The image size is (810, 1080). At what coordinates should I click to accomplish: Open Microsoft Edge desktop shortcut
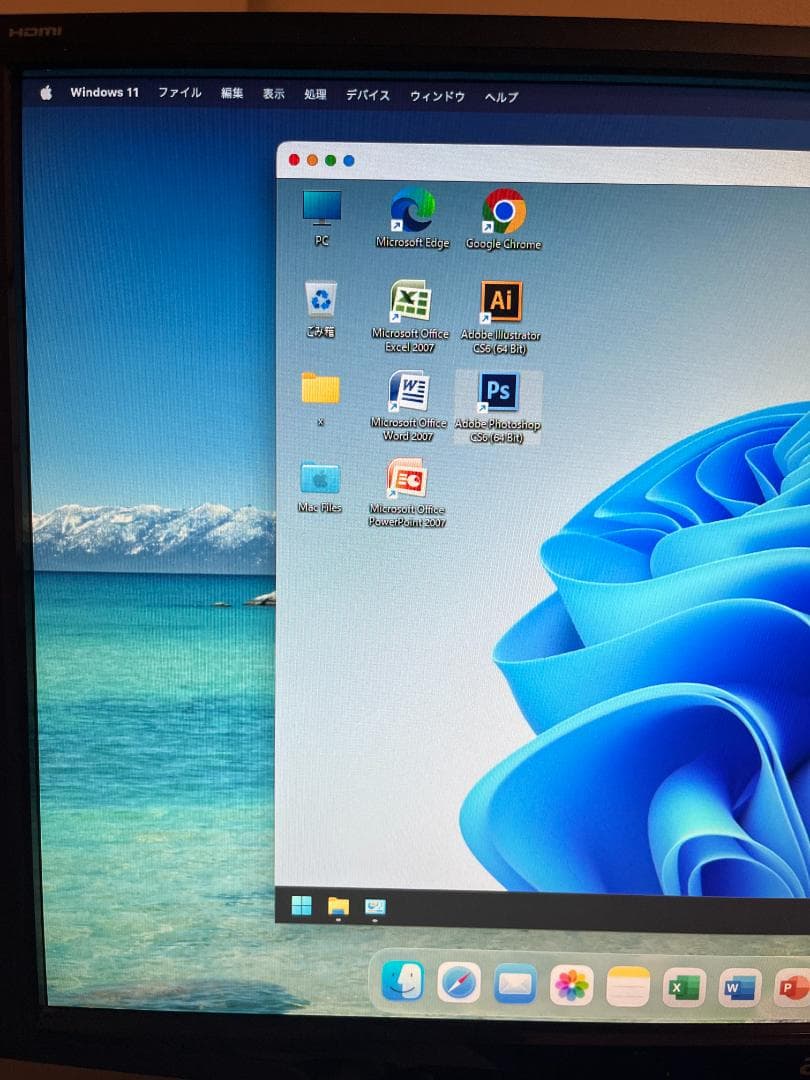(x=412, y=210)
